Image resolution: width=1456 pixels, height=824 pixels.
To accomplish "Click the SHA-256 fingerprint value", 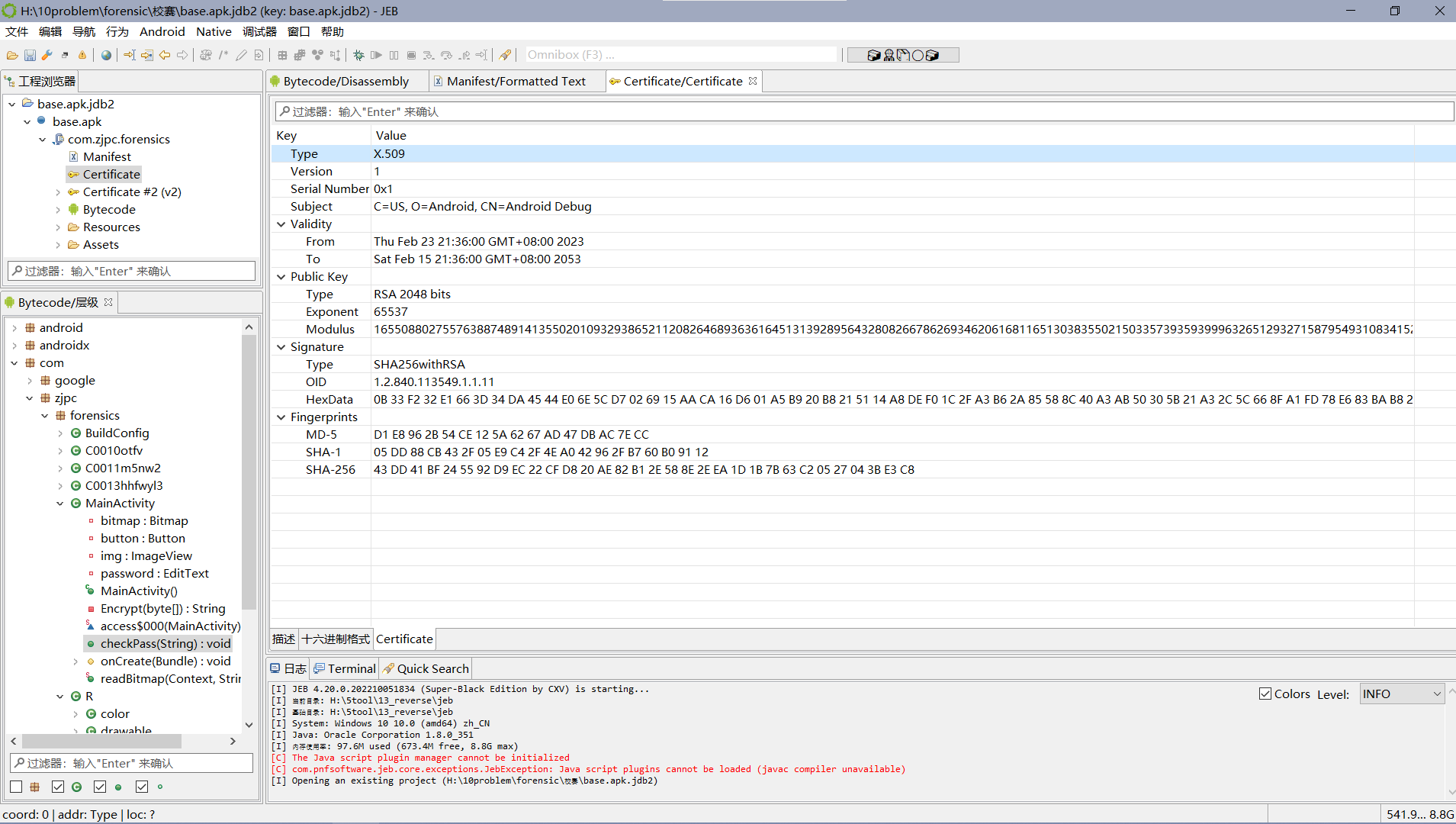I will (644, 470).
